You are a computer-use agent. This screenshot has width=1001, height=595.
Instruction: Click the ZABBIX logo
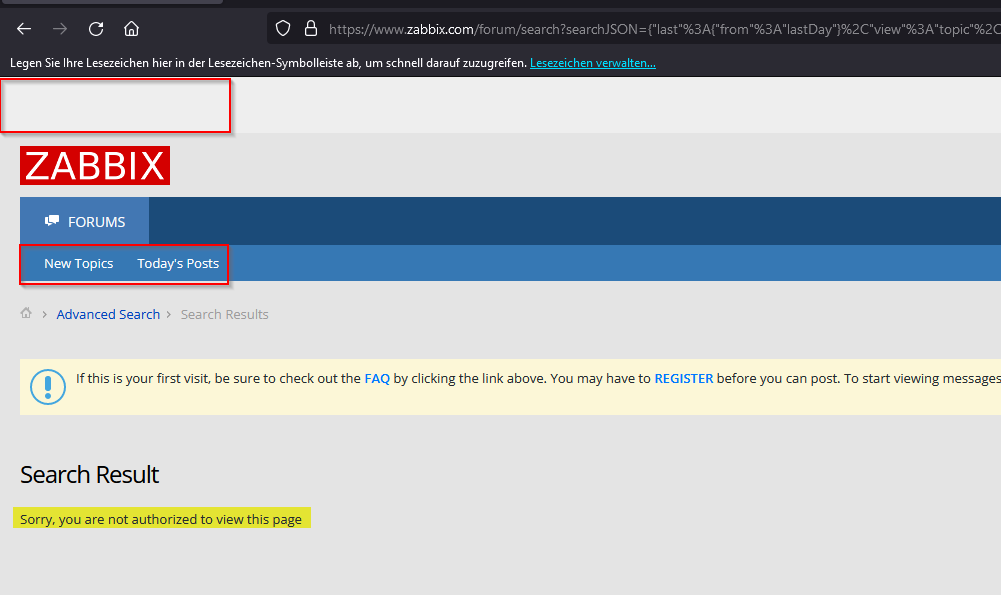94,165
